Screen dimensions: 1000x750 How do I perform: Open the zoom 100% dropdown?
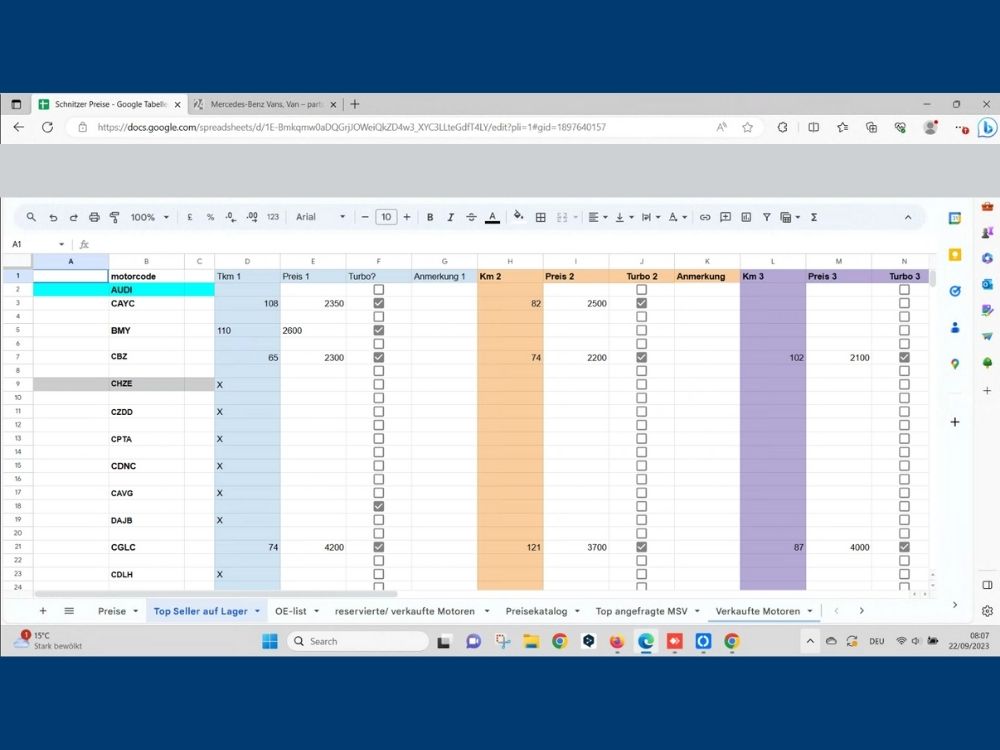(150, 217)
